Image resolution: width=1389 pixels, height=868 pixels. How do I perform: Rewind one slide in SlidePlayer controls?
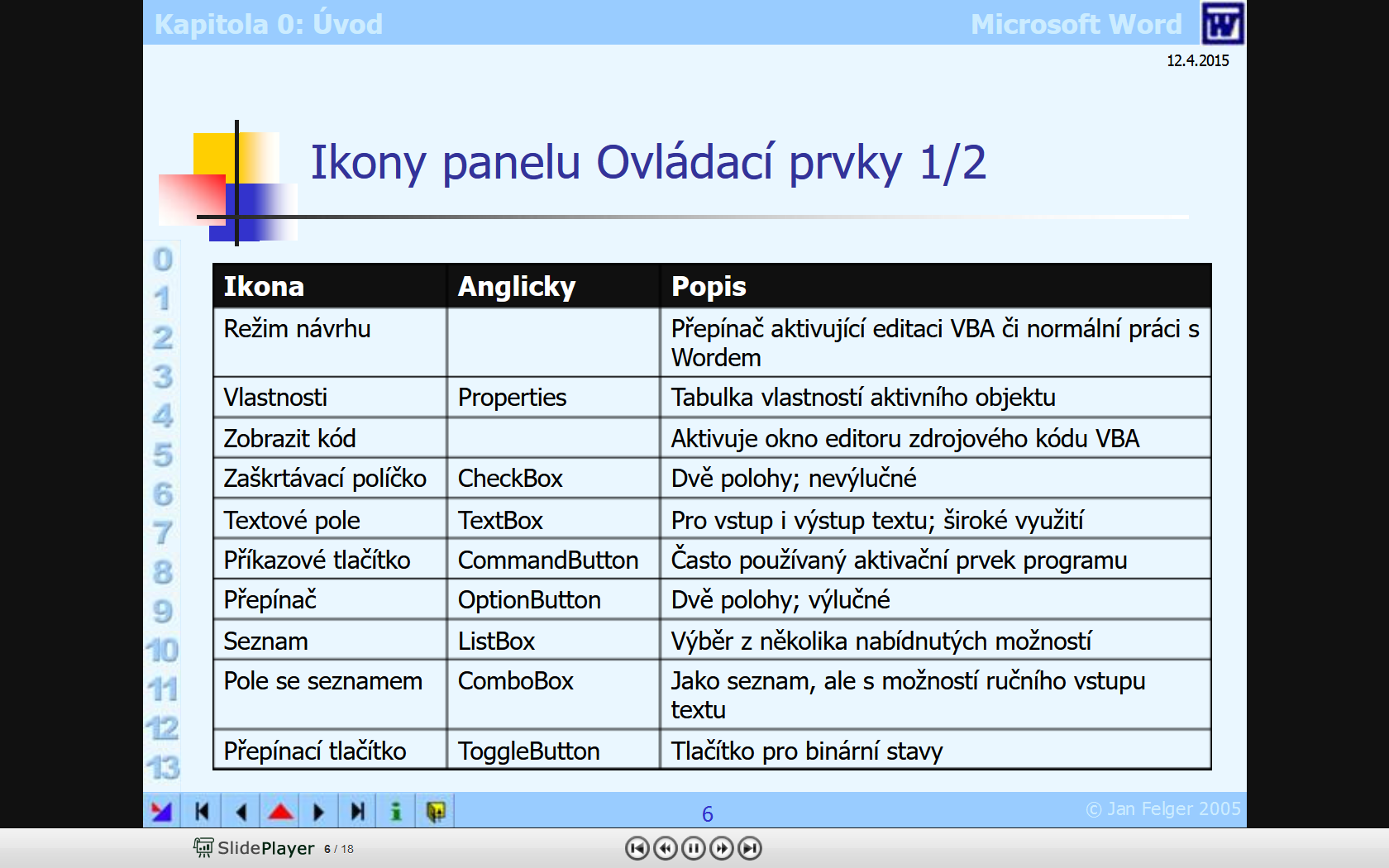666,848
